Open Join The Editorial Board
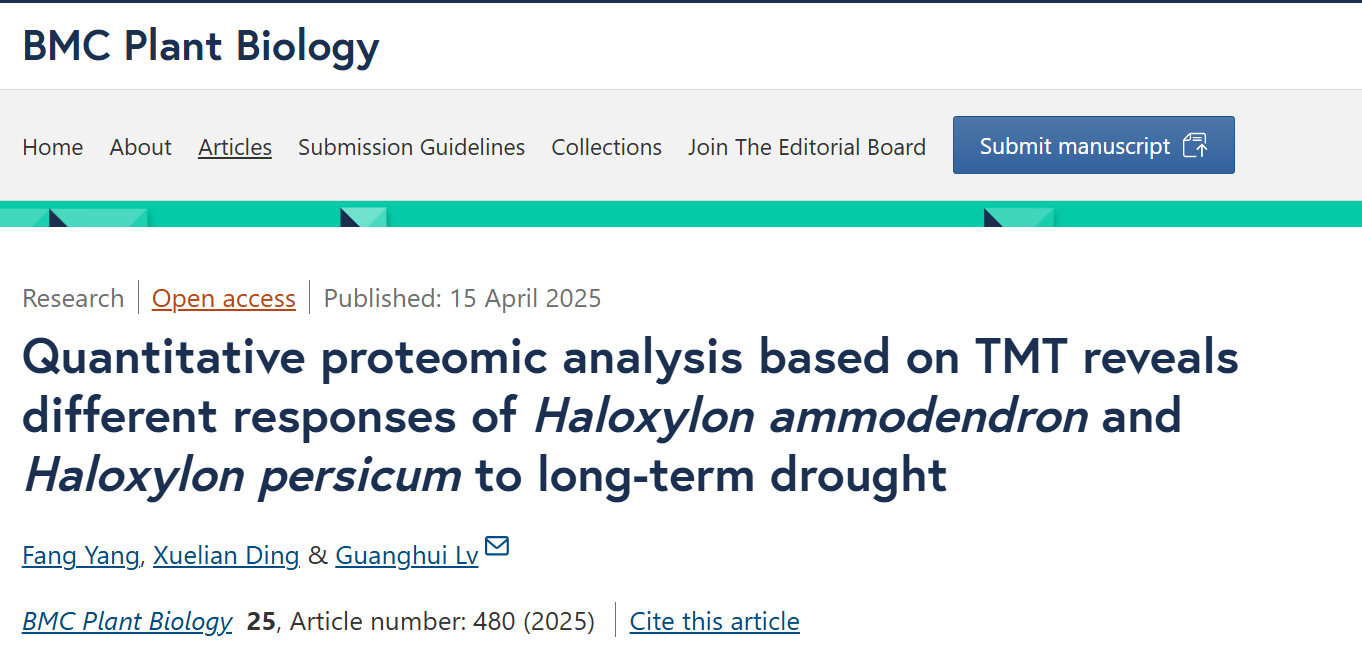 click(807, 147)
